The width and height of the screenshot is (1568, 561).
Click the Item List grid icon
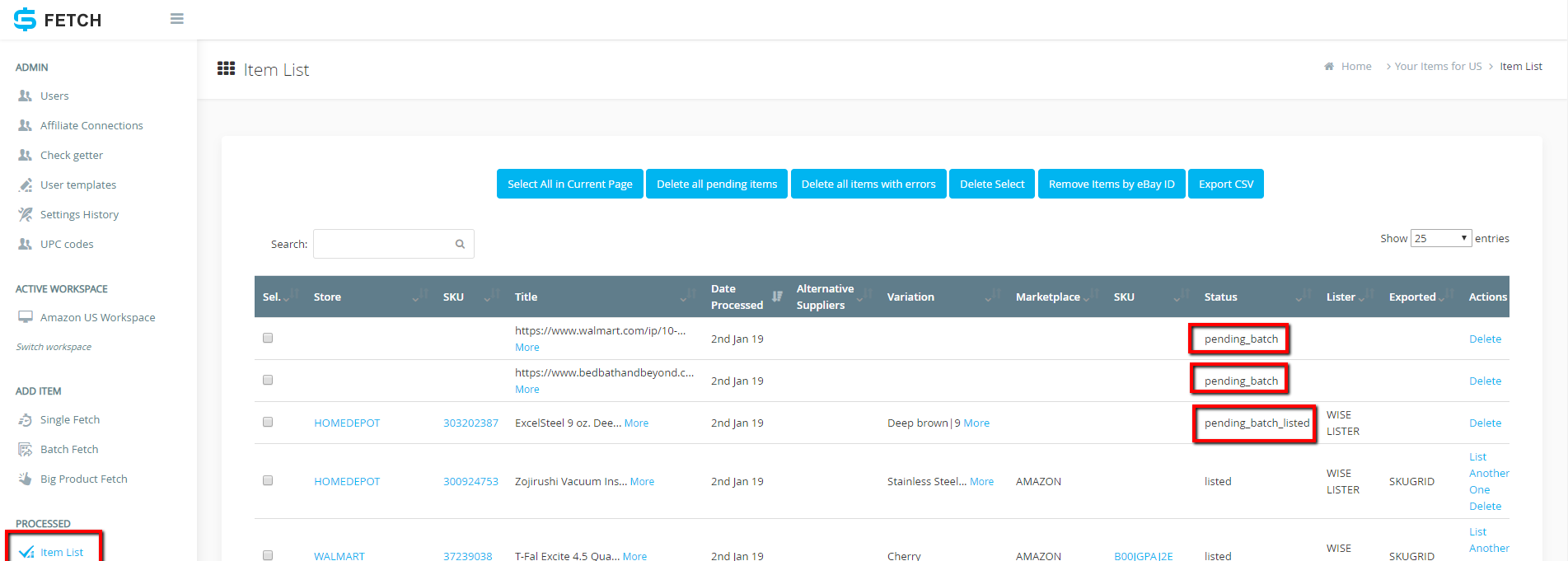(226, 68)
